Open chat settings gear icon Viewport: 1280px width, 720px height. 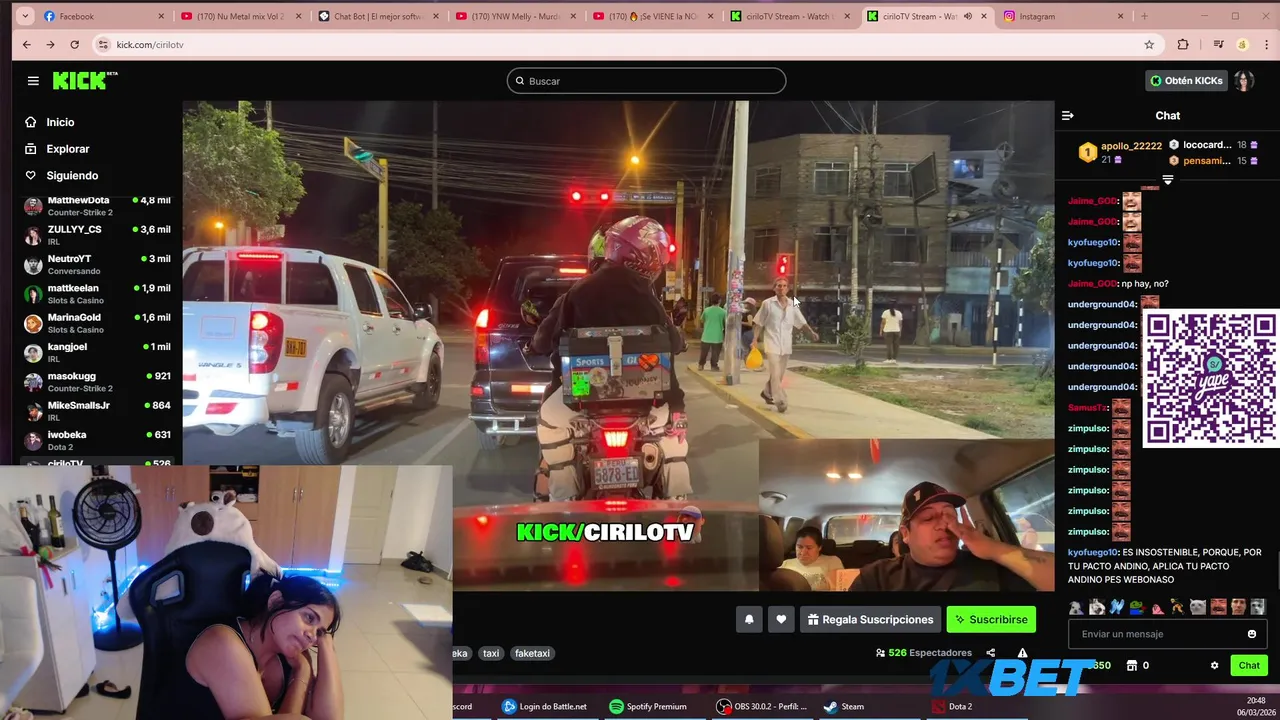pyautogui.click(x=1214, y=665)
